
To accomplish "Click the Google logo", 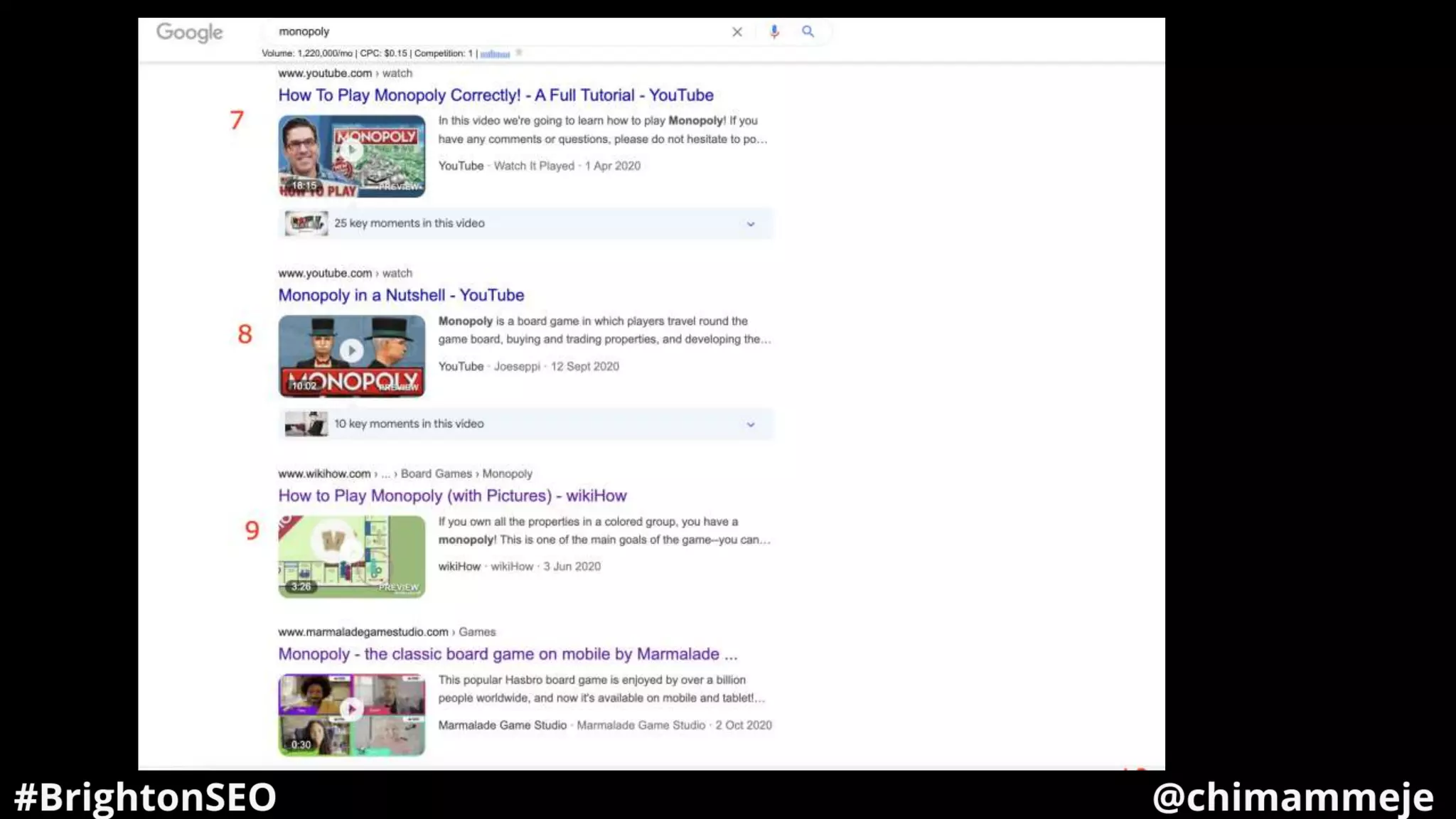I will tap(189, 32).
